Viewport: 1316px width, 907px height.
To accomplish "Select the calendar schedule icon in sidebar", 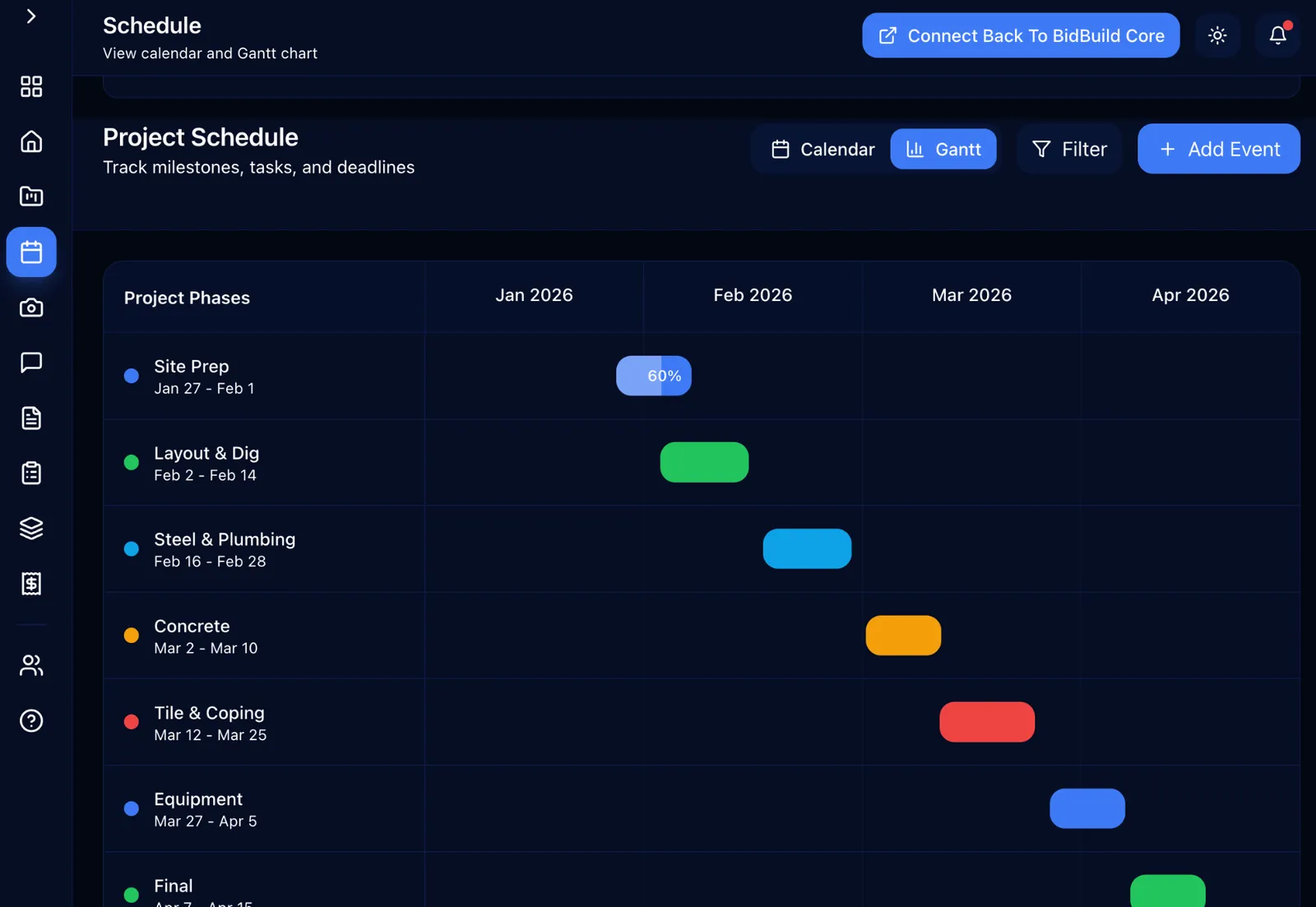I will click(x=31, y=252).
